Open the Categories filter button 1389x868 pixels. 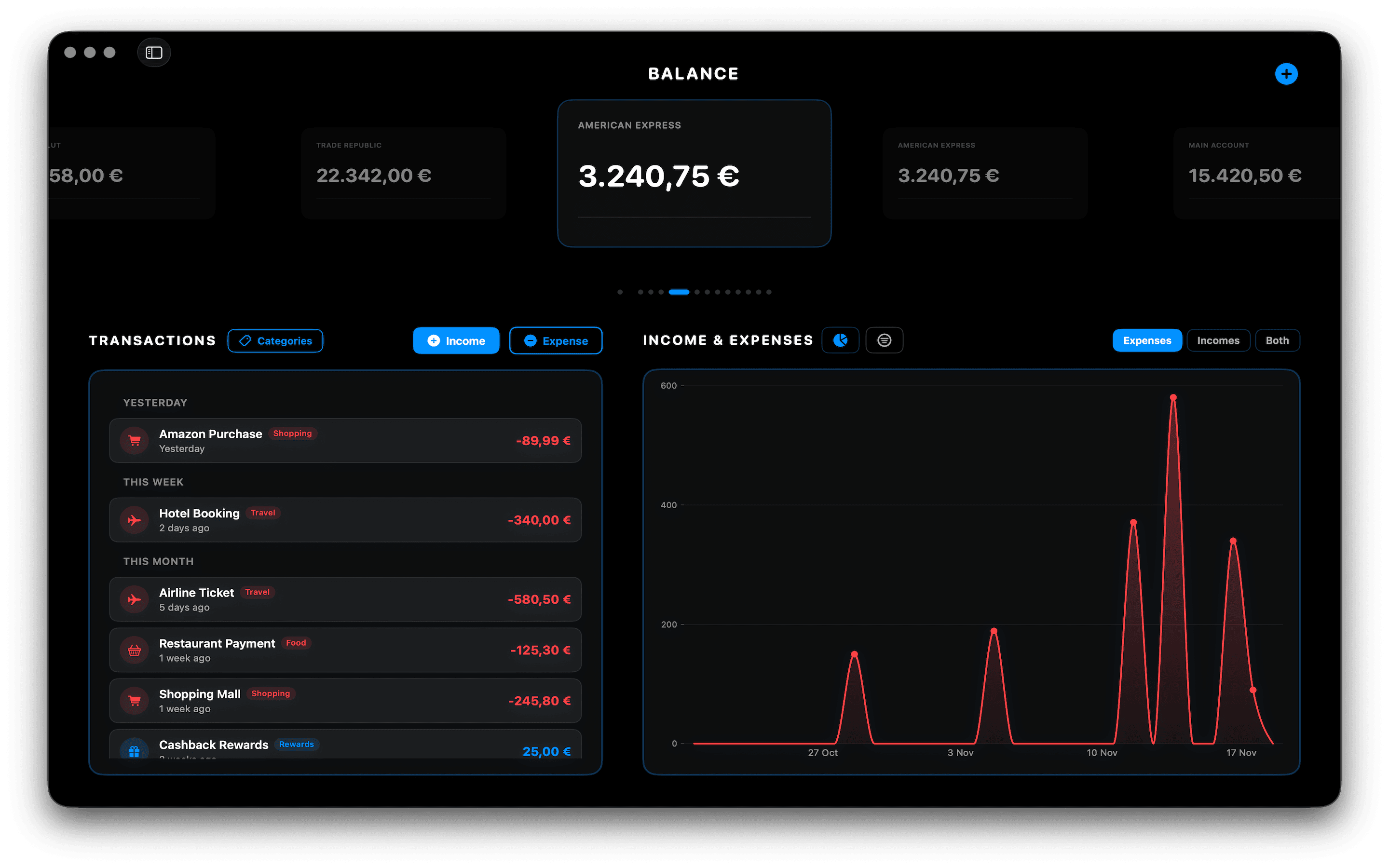coord(275,341)
